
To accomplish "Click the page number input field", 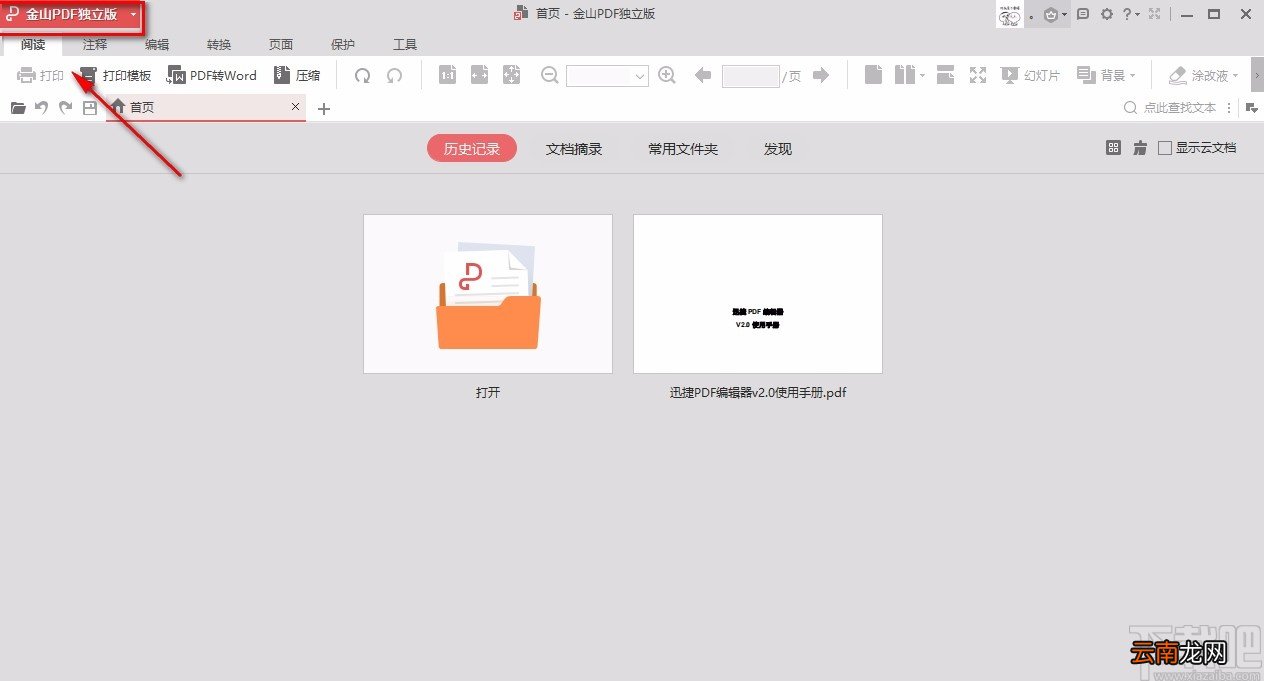I will 750,76.
